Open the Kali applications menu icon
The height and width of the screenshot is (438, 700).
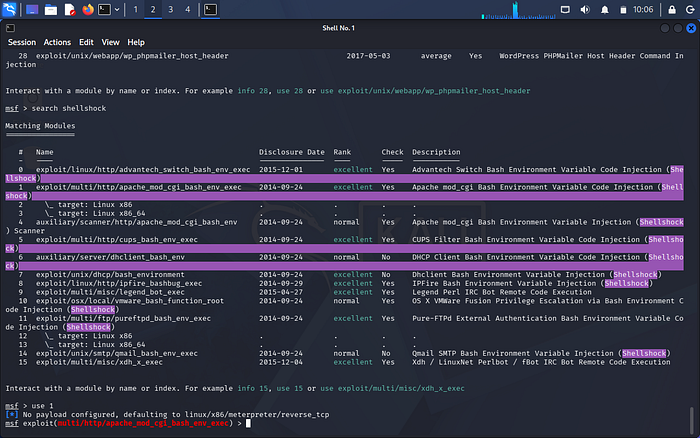pyautogui.click(x=9, y=9)
